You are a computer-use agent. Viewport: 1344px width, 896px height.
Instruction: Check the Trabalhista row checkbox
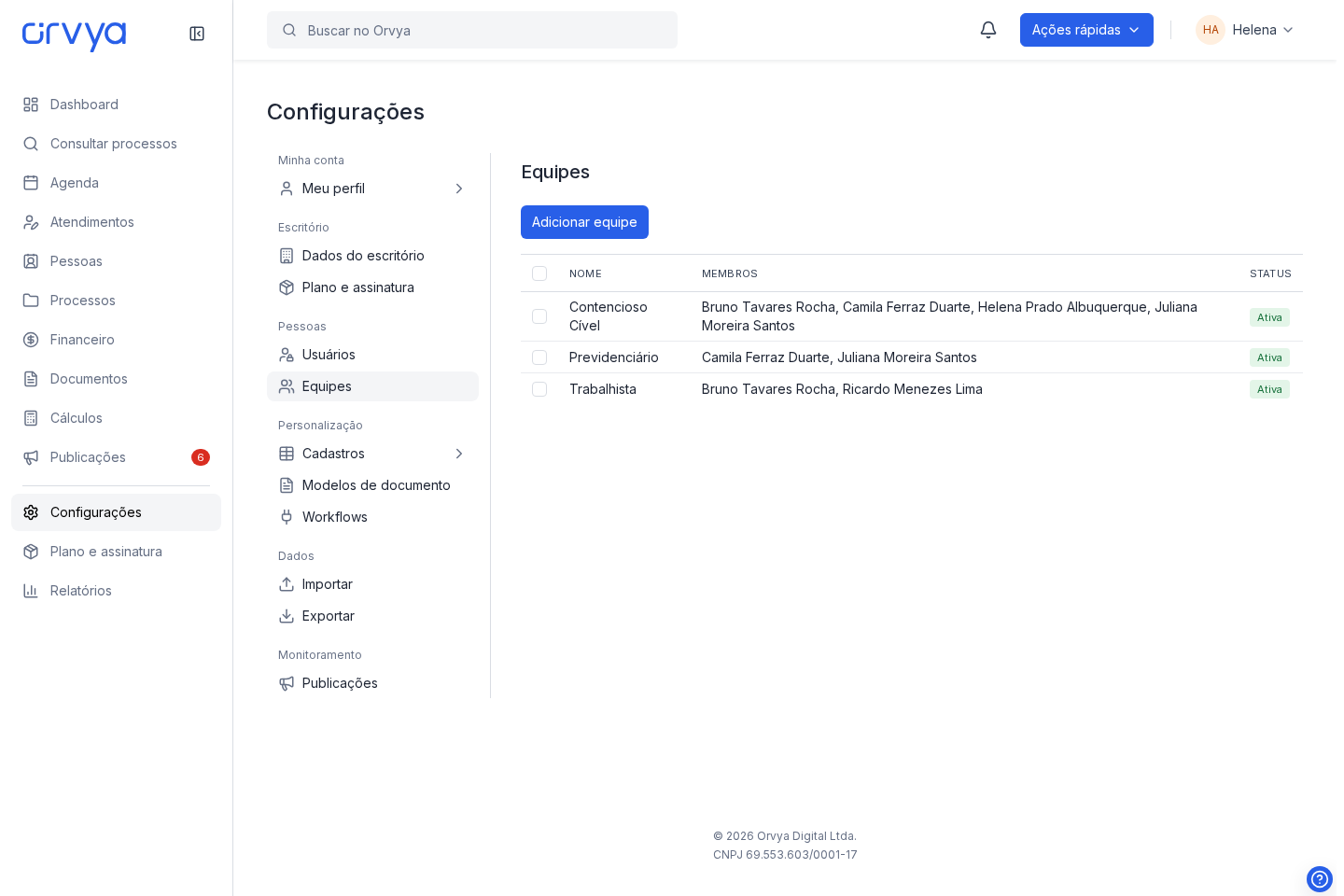tap(539, 389)
